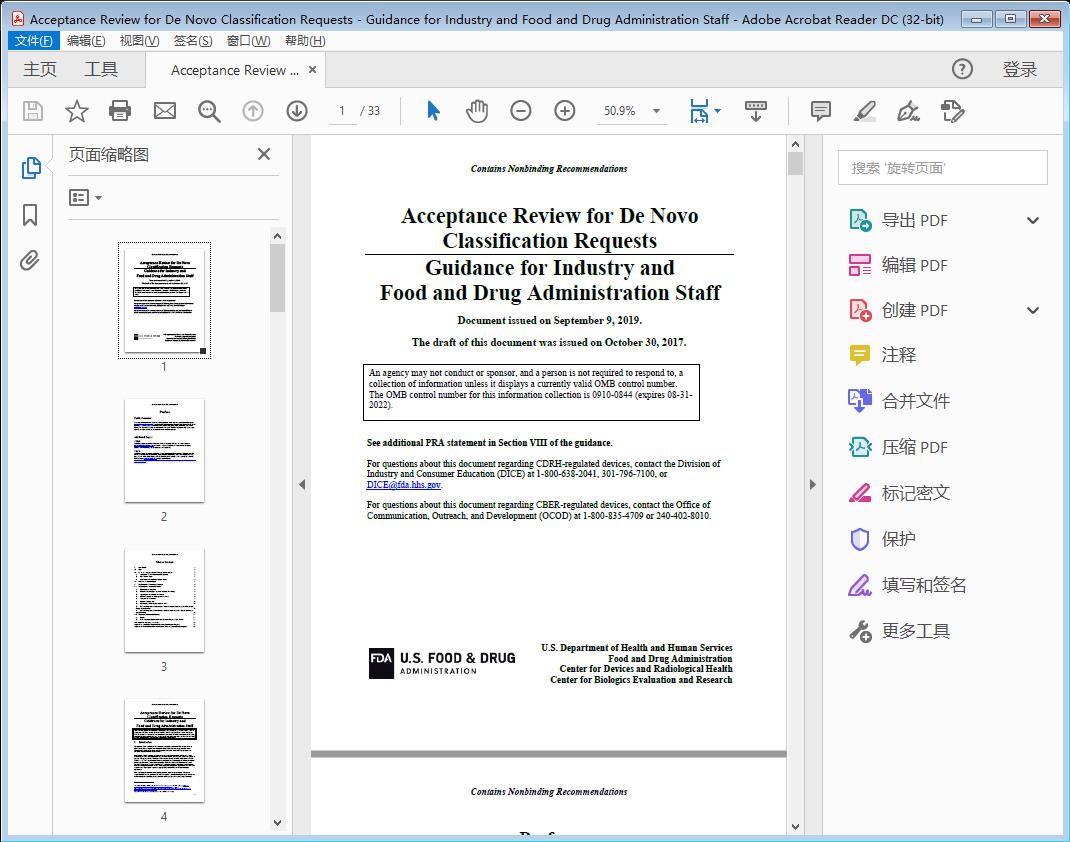
Task: Open the zoom level dropdown
Action: coord(656,111)
